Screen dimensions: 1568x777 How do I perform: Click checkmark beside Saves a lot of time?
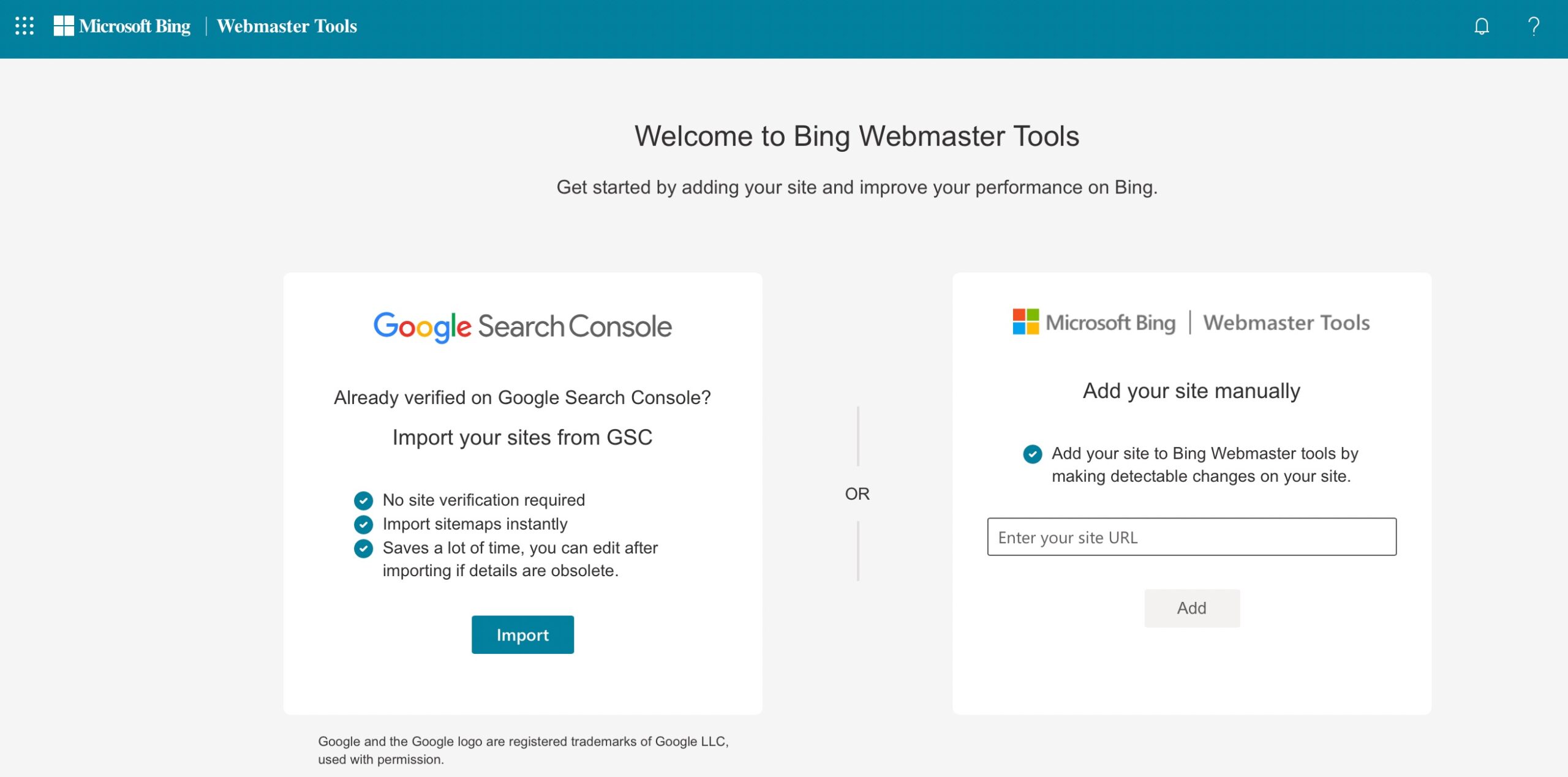[363, 549]
